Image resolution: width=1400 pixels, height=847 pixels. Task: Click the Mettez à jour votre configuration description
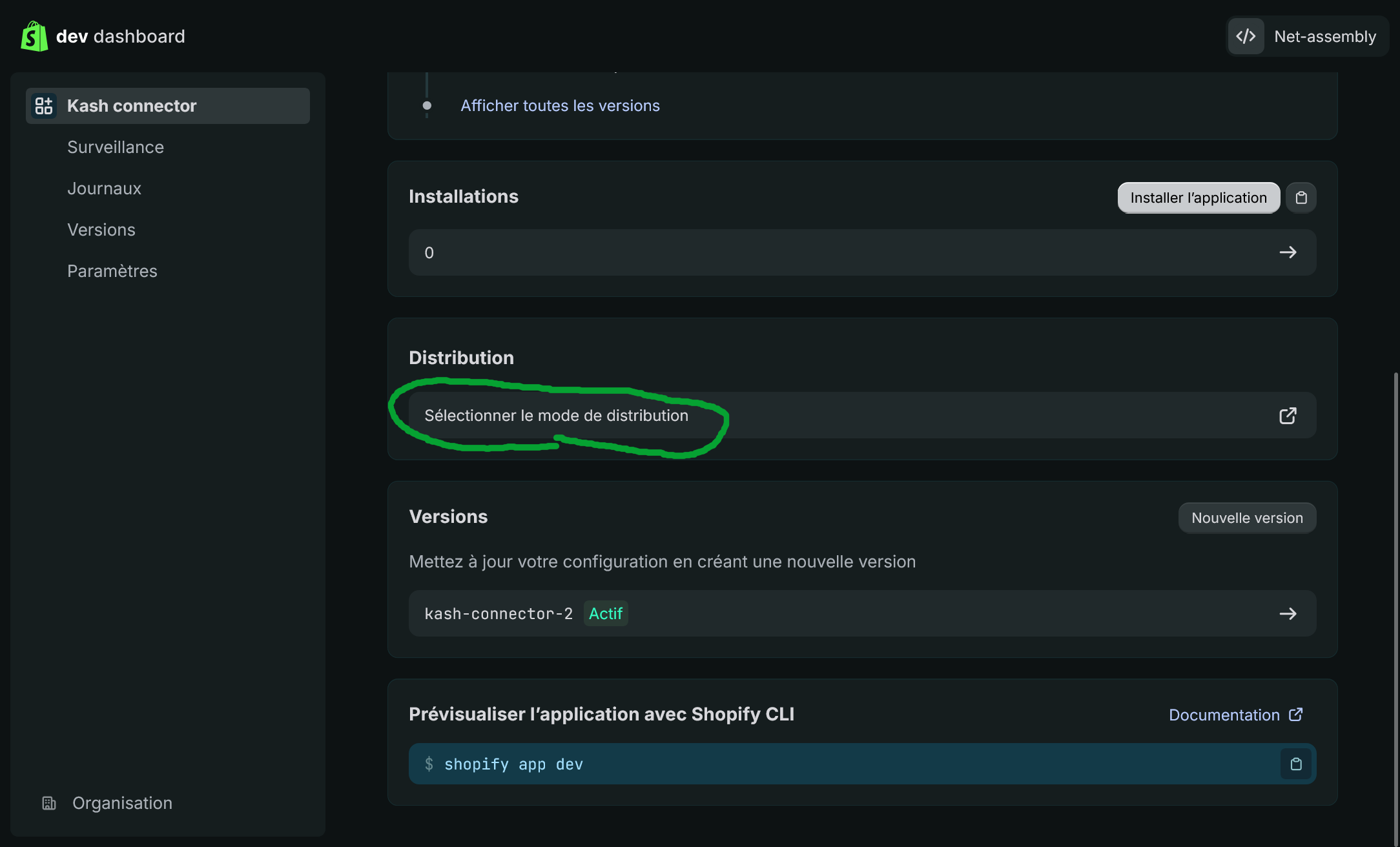click(662, 562)
